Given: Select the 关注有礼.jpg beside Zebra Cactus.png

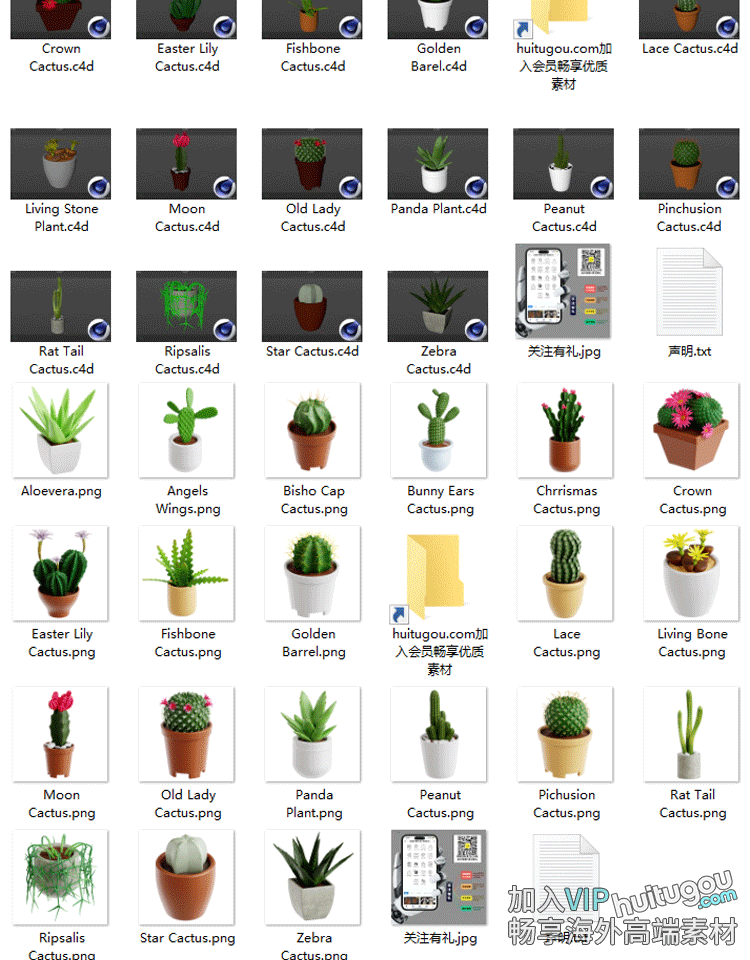Looking at the screenshot, I should pos(438,877).
